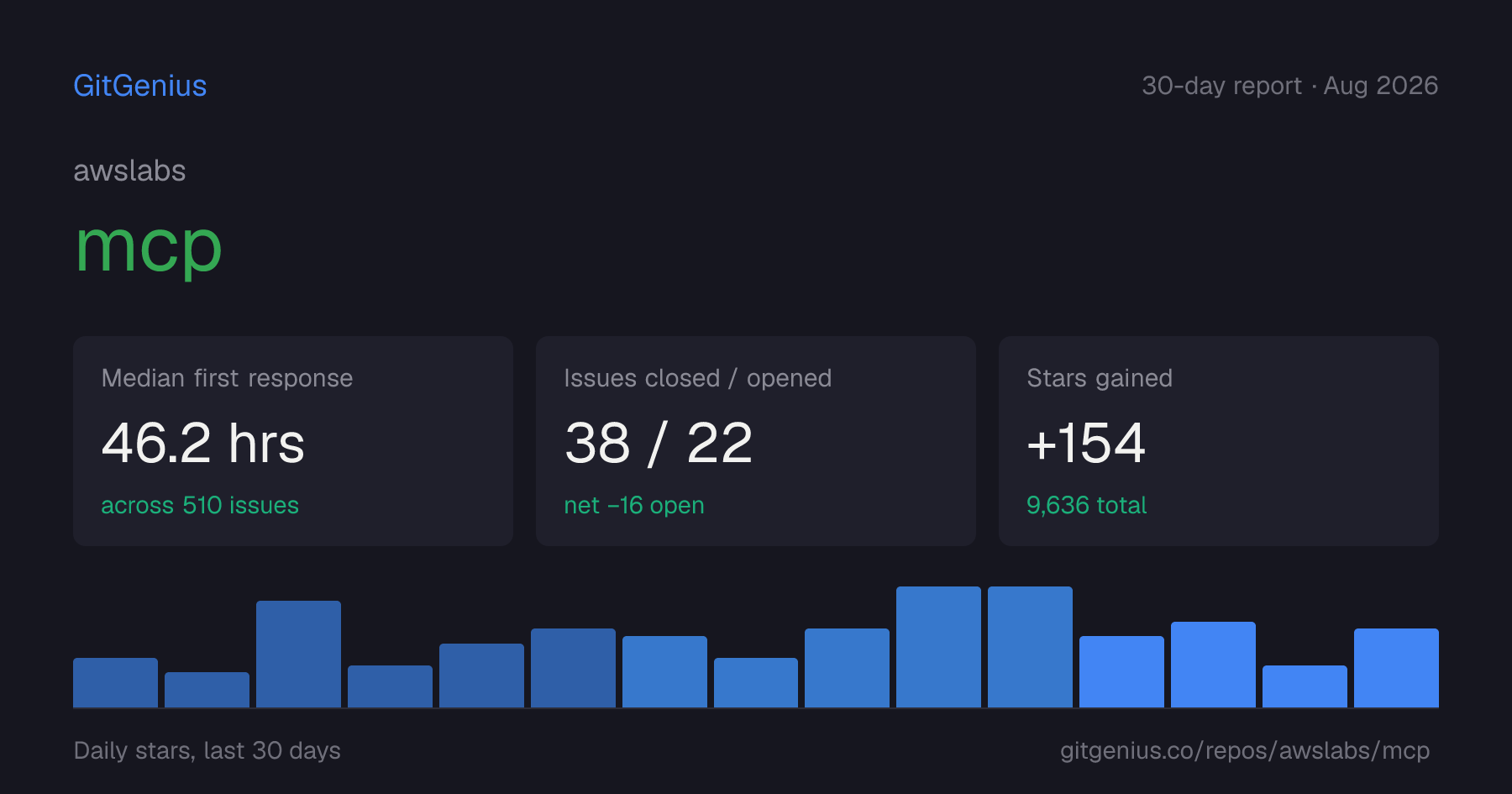This screenshot has width=1512, height=794.
Task: Select the 'across 510 issues' note
Action: pyautogui.click(x=200, y=505)
